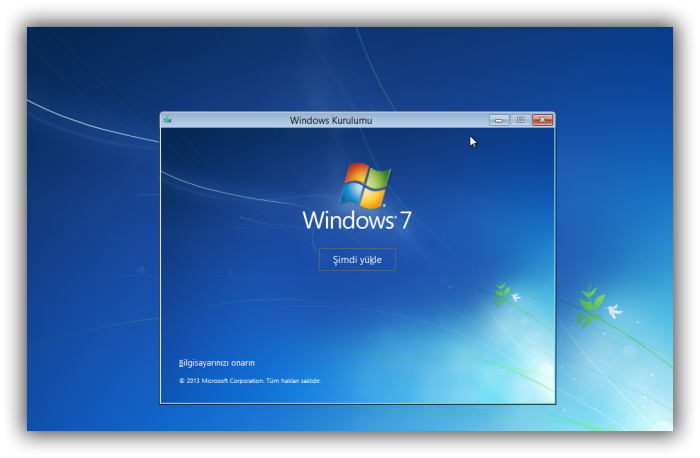This screenshot has height=458, width=700.
Task: Click the word Windows in the logo
Action: click(348, 221)
